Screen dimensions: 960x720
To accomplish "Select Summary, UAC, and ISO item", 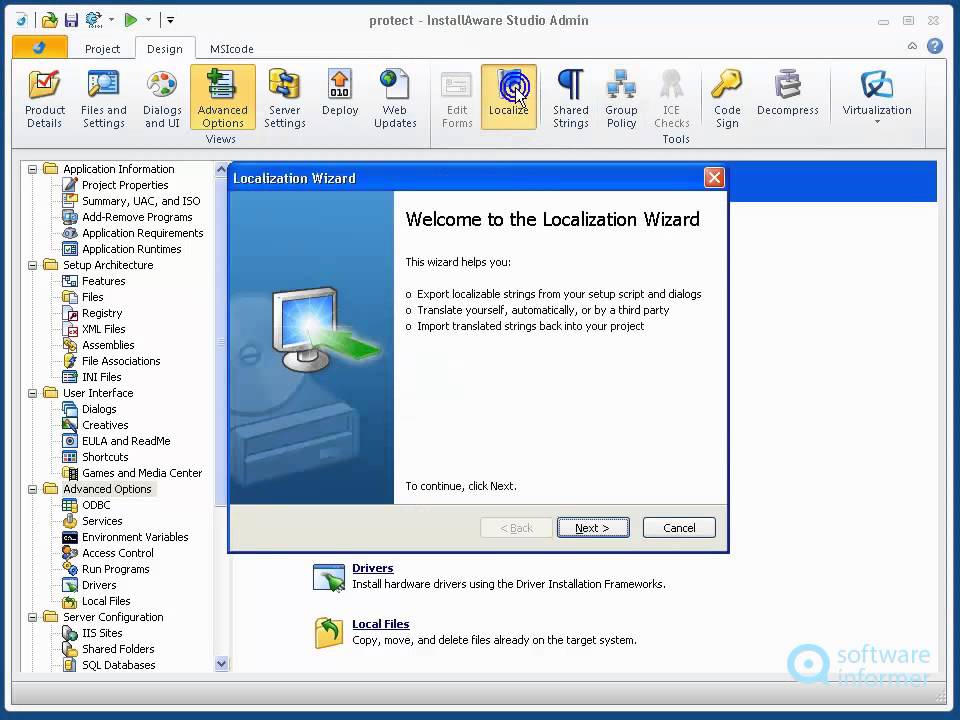I will coord(141,201).
